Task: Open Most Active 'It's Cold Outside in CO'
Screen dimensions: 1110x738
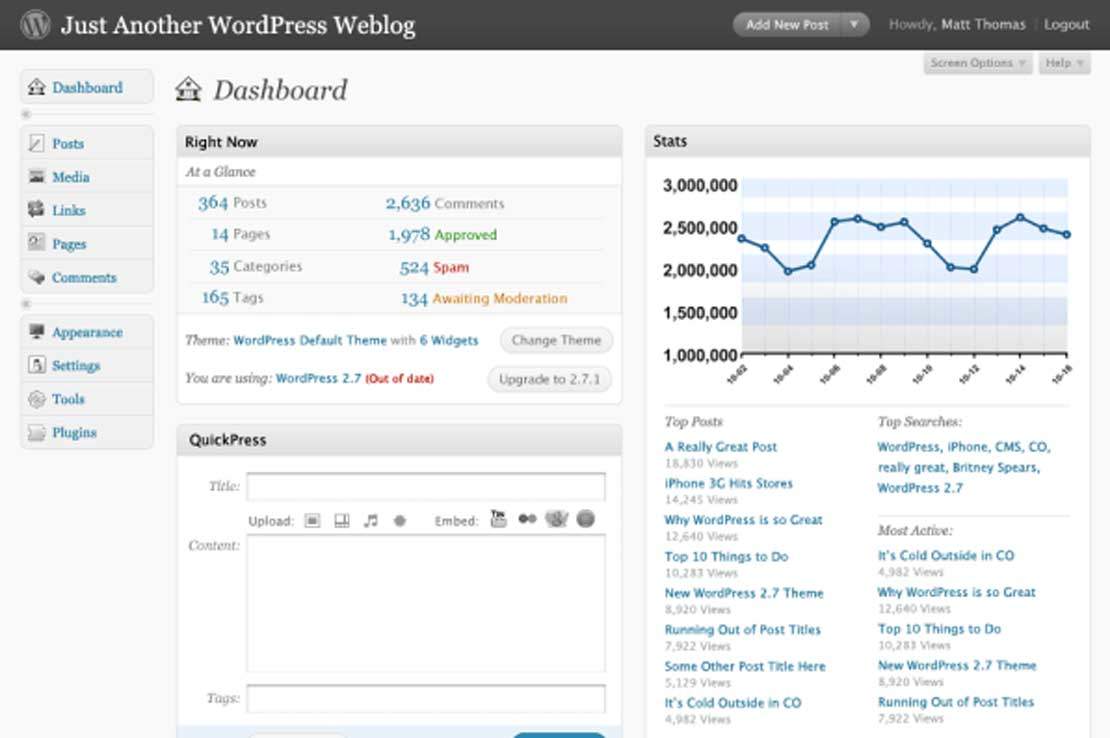Action: point(946,555)
